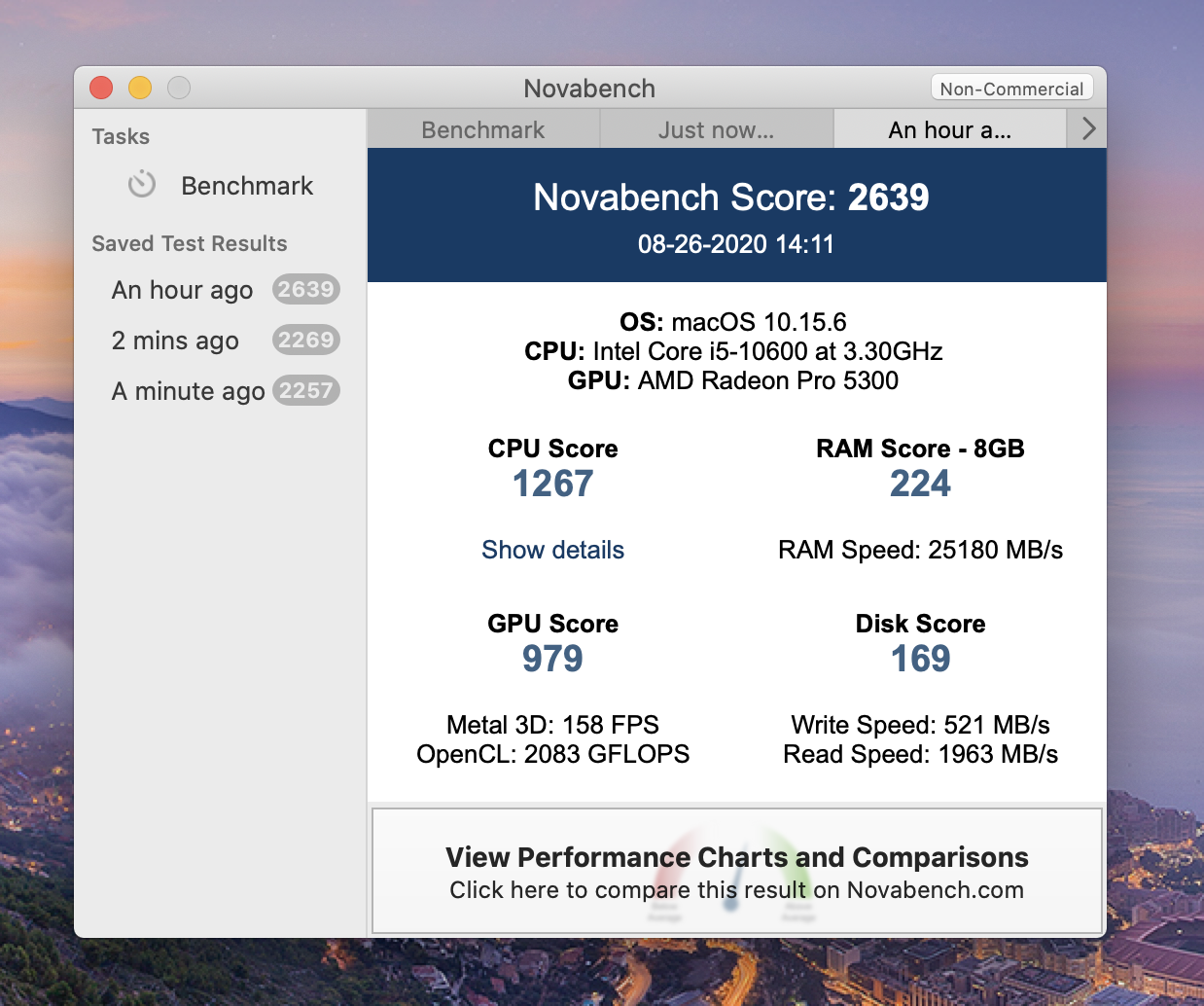Screen dimensions: 1204x1006
Task: Click the RAM Speed: 25180 MB/s text
Action: (920, 550)
